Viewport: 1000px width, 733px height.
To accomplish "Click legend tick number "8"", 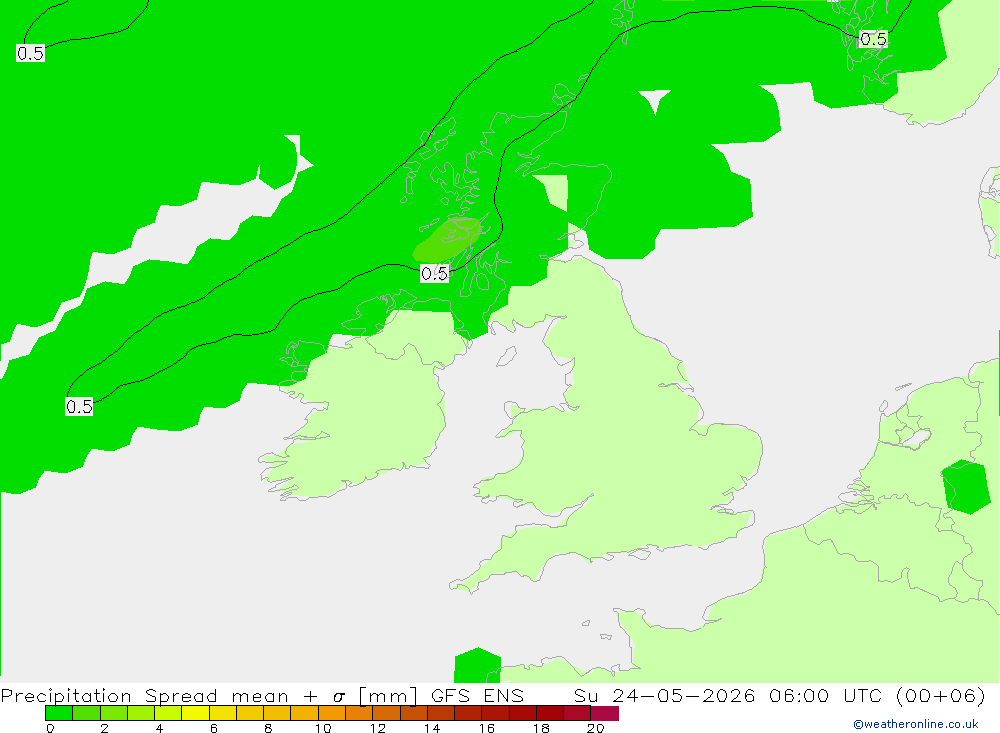I will (268, 728).
